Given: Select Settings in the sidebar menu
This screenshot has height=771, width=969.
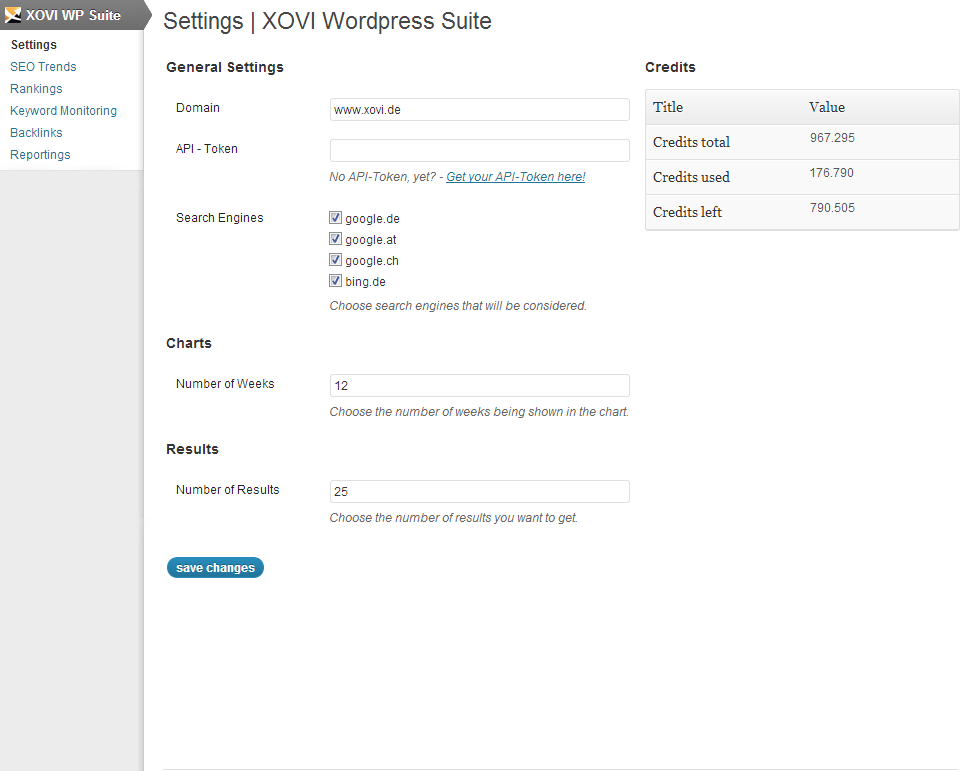Looking at the screenshot, I should tap(33, 44).
